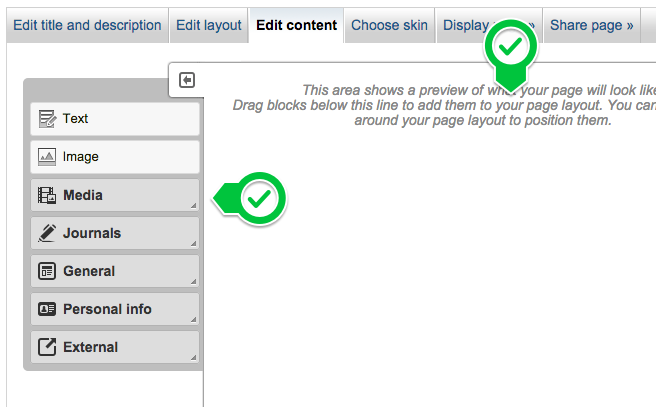Click the Text block edit icon

(47, 119)
